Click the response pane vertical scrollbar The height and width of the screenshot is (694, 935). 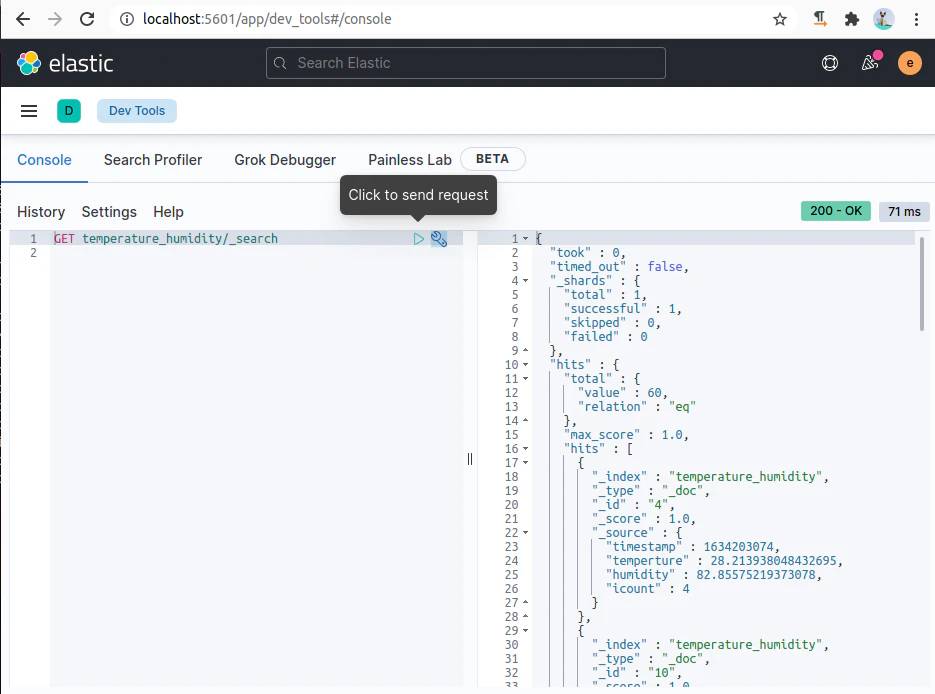point(922,284)
